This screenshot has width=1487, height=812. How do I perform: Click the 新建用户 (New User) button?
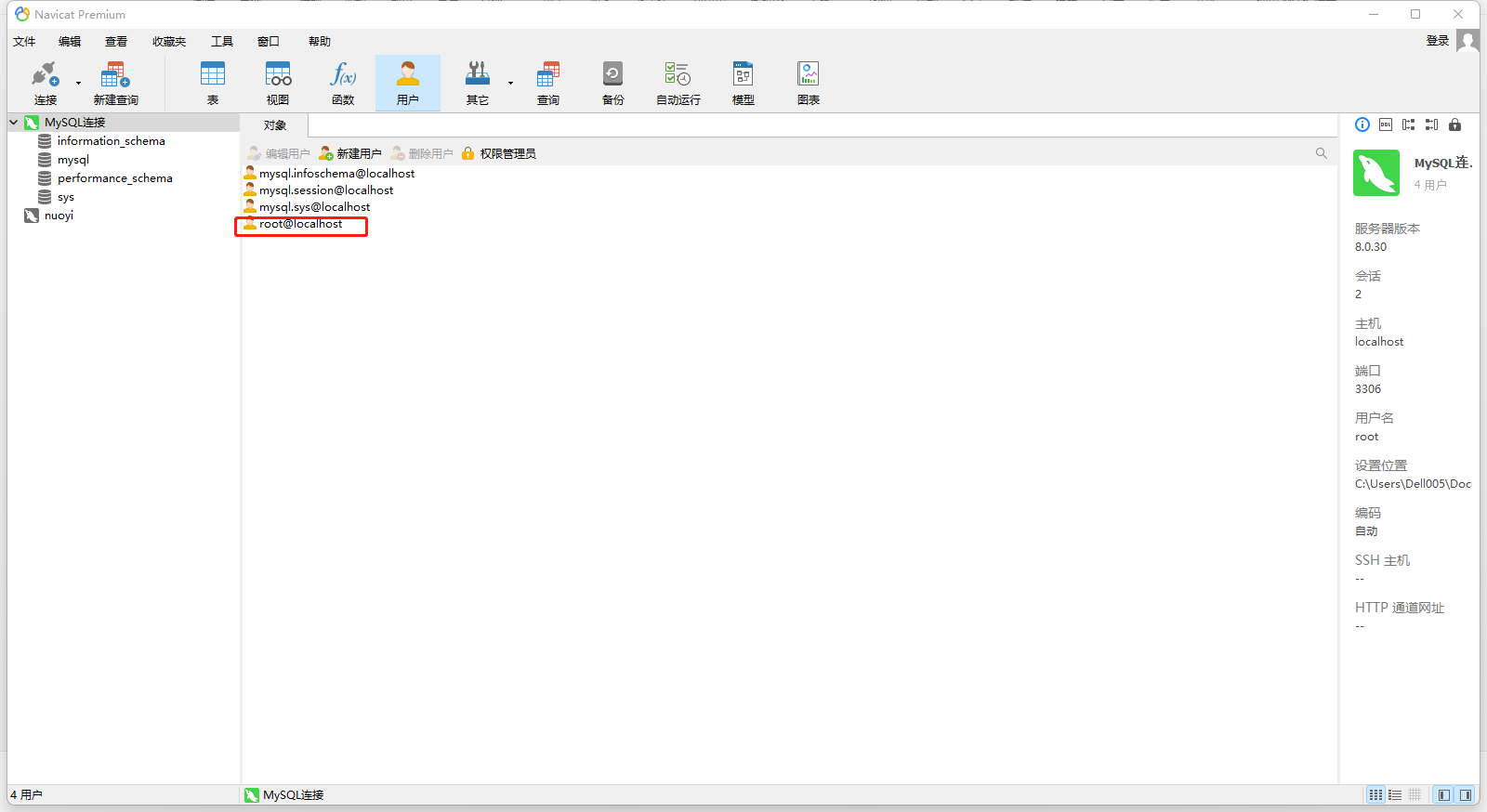[x=350, y=153]
